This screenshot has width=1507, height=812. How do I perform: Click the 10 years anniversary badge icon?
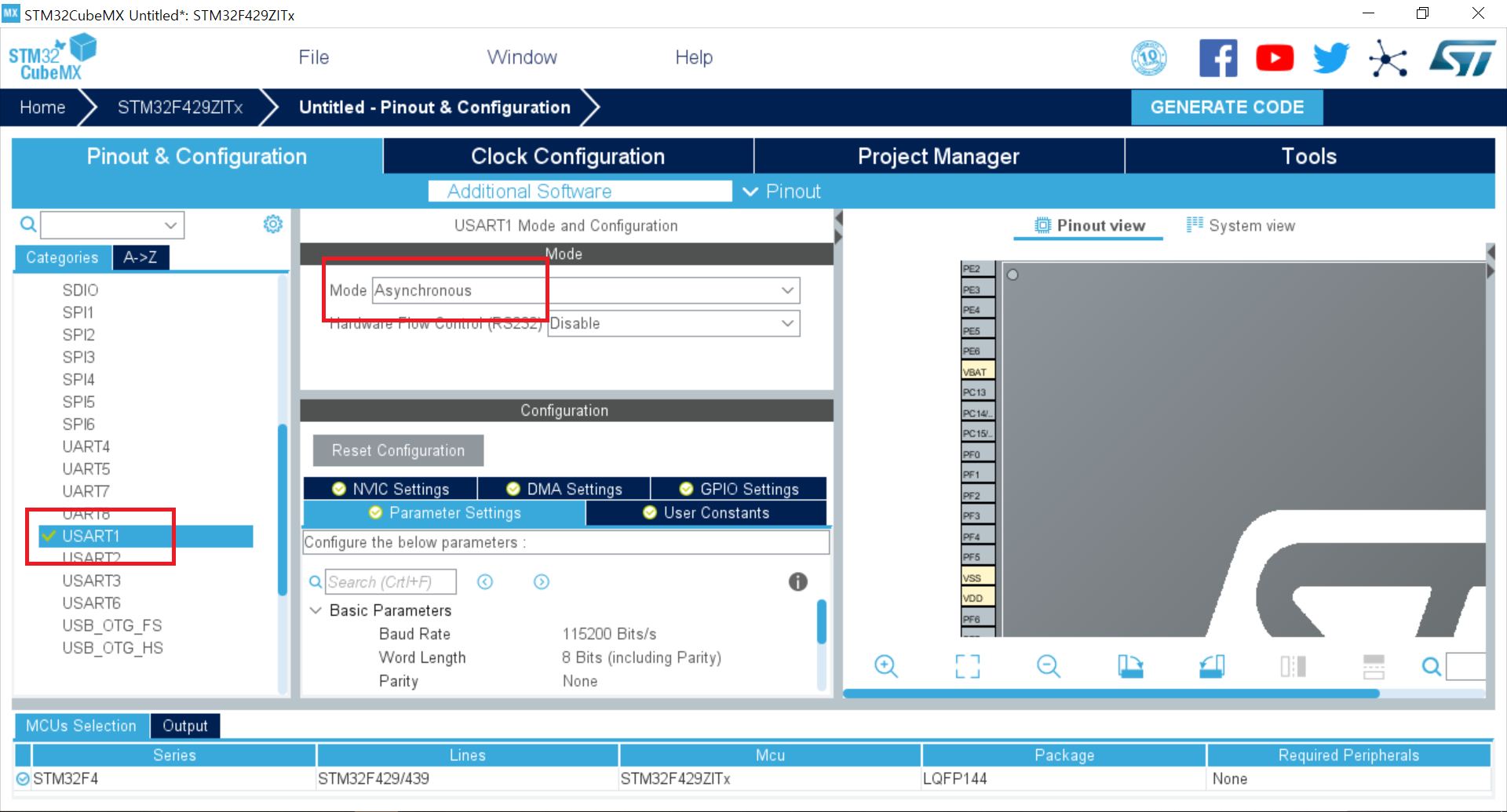coord(1149,58)
